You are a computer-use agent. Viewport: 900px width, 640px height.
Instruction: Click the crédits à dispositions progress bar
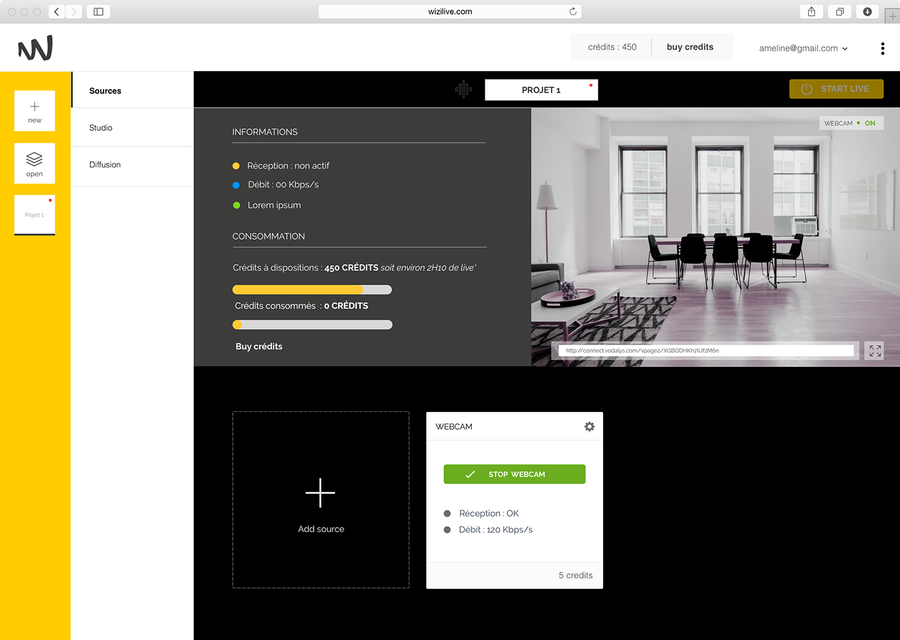tap(312, 290)
